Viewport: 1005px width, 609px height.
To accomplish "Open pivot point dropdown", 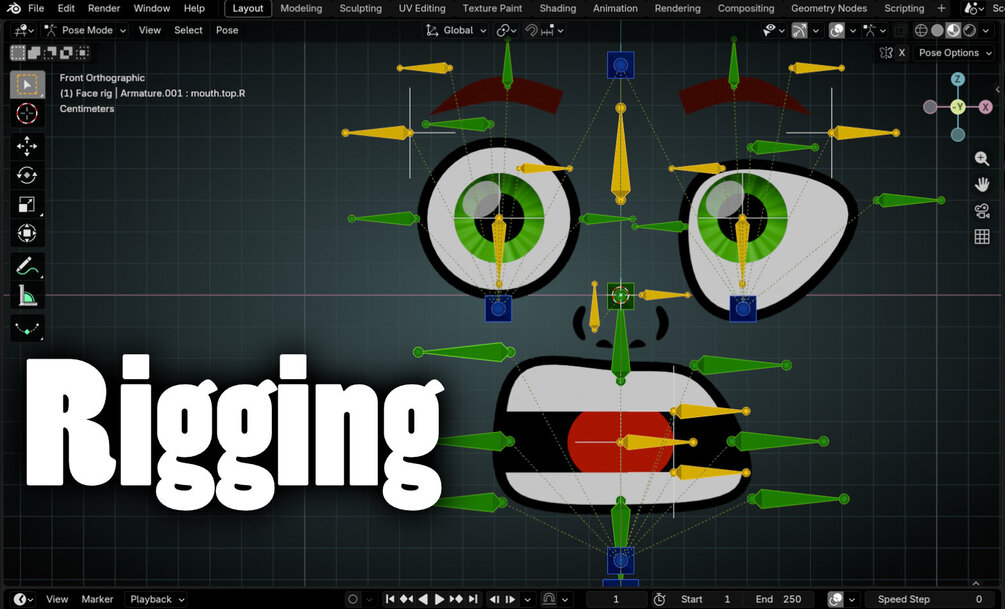I will click(x=506, y=30).
